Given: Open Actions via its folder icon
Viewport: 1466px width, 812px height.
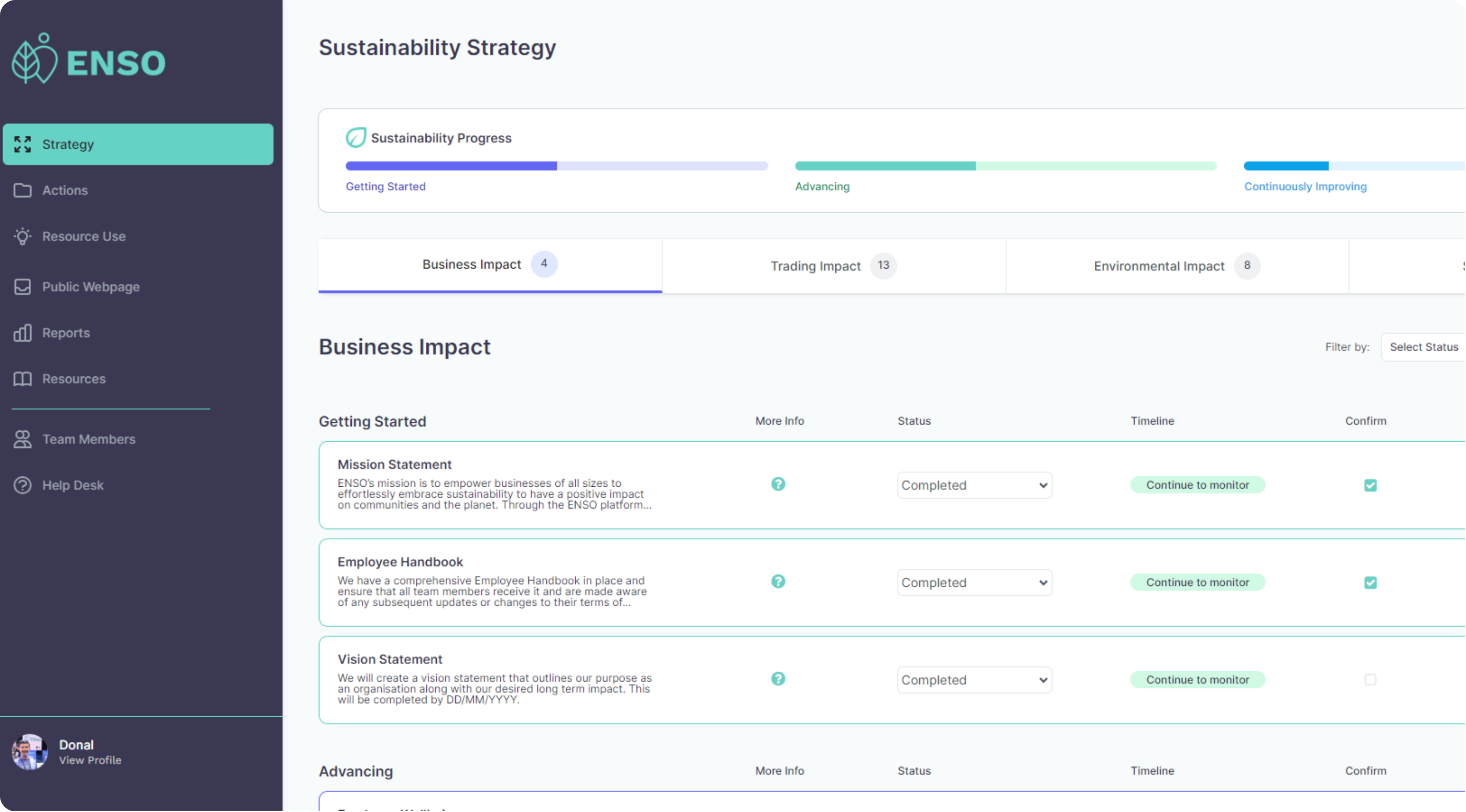Looking at the screenshot, I should coord(23,191).
